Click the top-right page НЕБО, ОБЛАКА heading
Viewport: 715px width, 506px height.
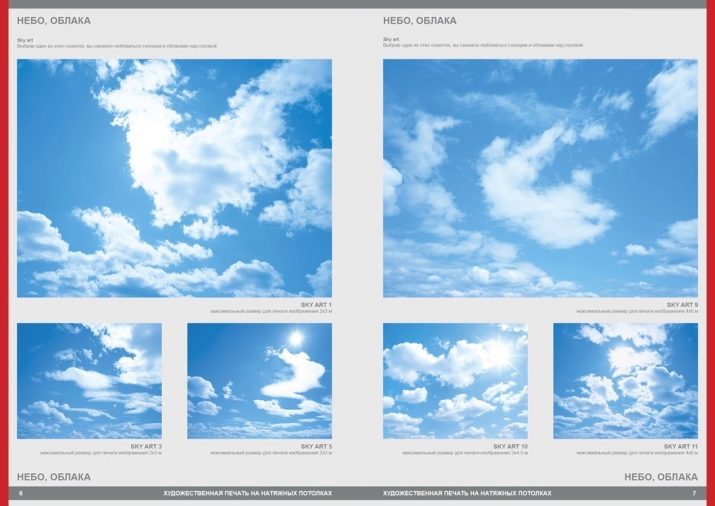pos(420,20)
